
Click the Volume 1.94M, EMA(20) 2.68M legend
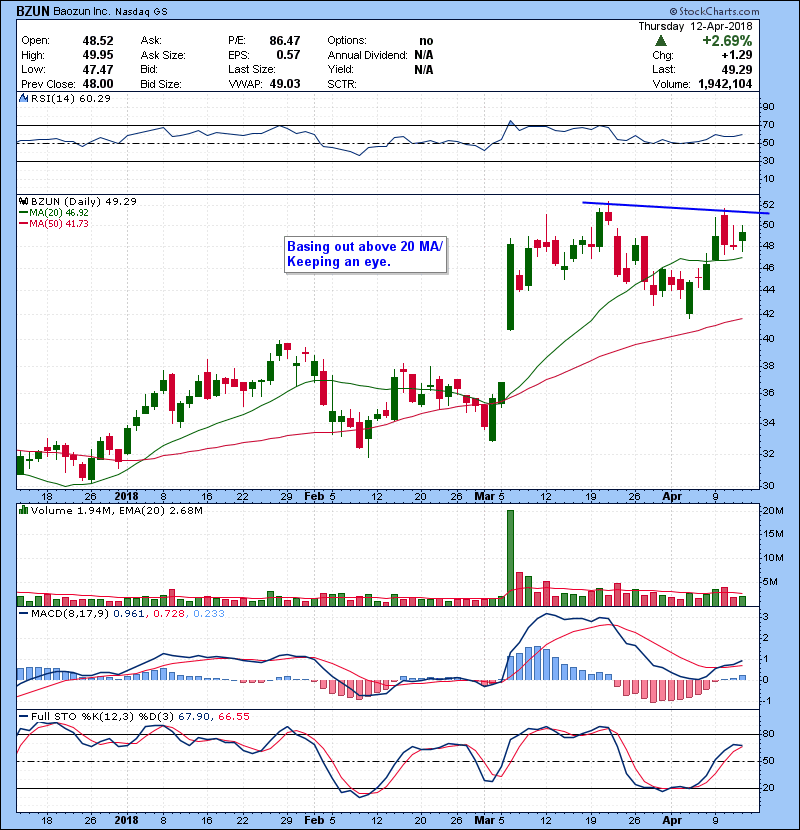click(116, 511)
